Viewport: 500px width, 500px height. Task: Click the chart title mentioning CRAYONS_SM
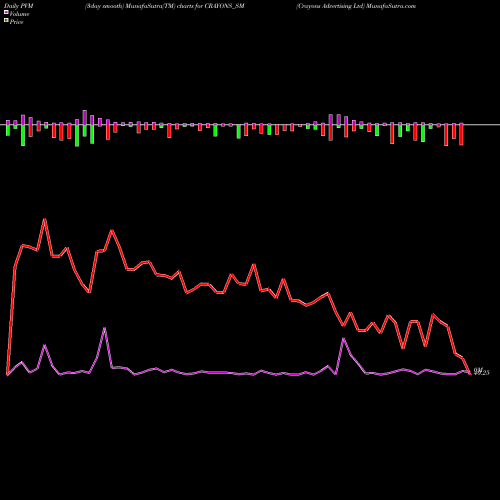point(165,6)
